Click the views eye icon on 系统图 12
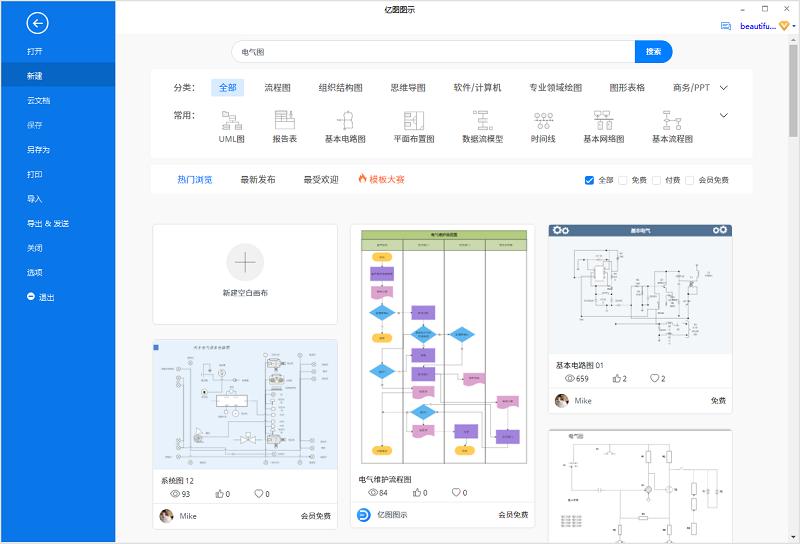Viewport: 800px width, 544px height. pyautogui.click(x=175, y=493)
